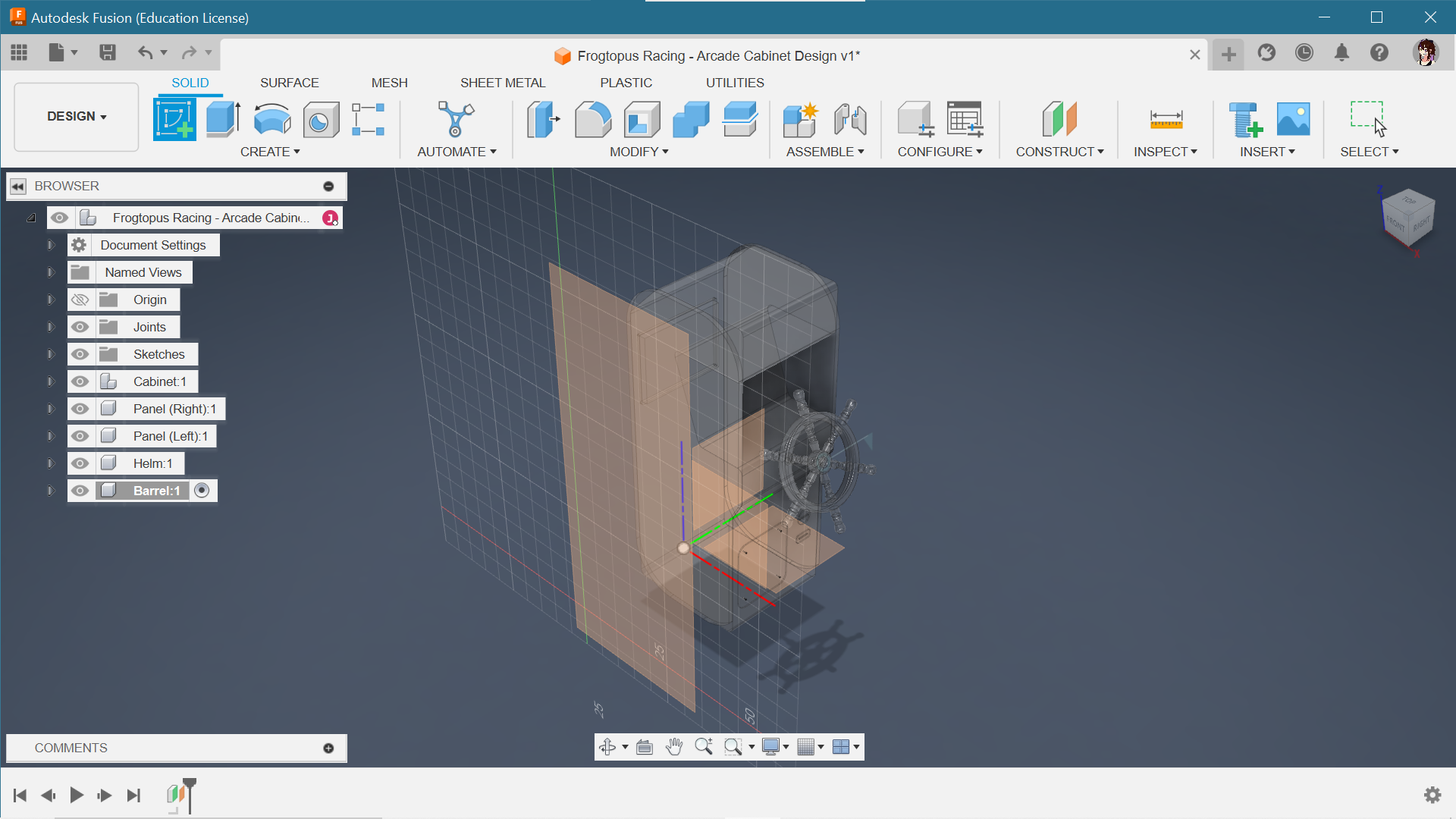The image size is (1456, 819).
Task: Open the Fillet/Chamfer modify tool
Action: click(x=595, y=118)
